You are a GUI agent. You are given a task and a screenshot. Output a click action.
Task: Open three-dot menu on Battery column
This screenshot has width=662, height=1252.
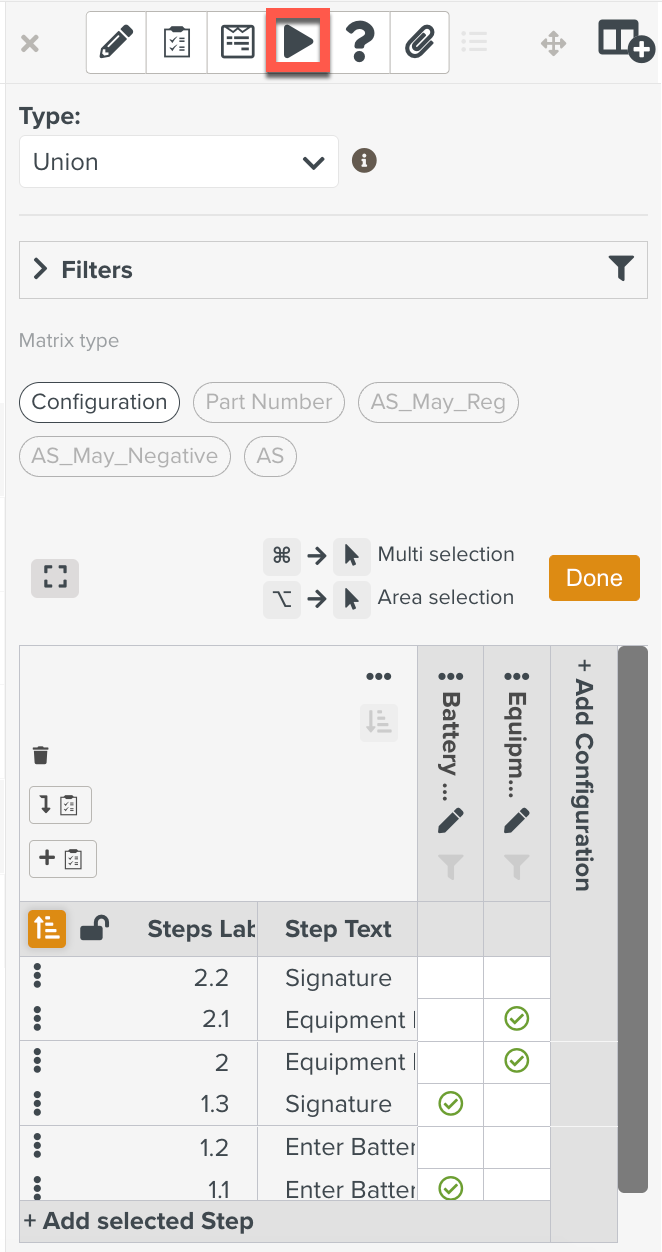click(x=450, y=676)
